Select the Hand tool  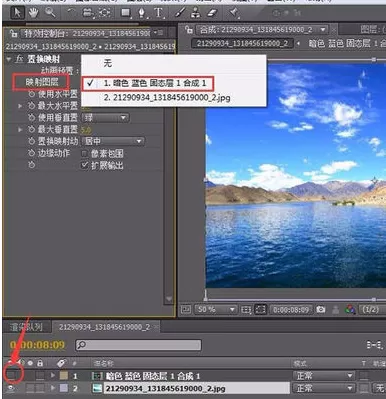(33, 13)
